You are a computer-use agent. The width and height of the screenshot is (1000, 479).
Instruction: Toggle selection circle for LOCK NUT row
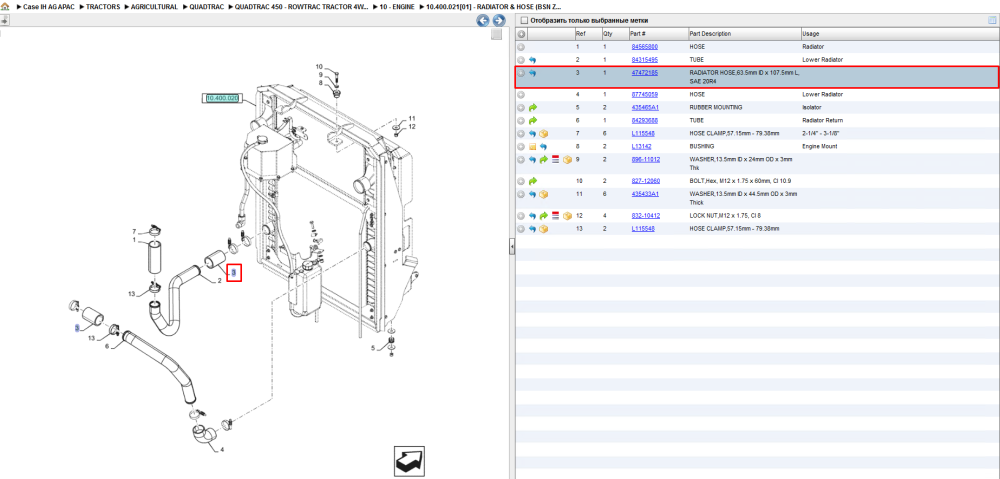521,216
